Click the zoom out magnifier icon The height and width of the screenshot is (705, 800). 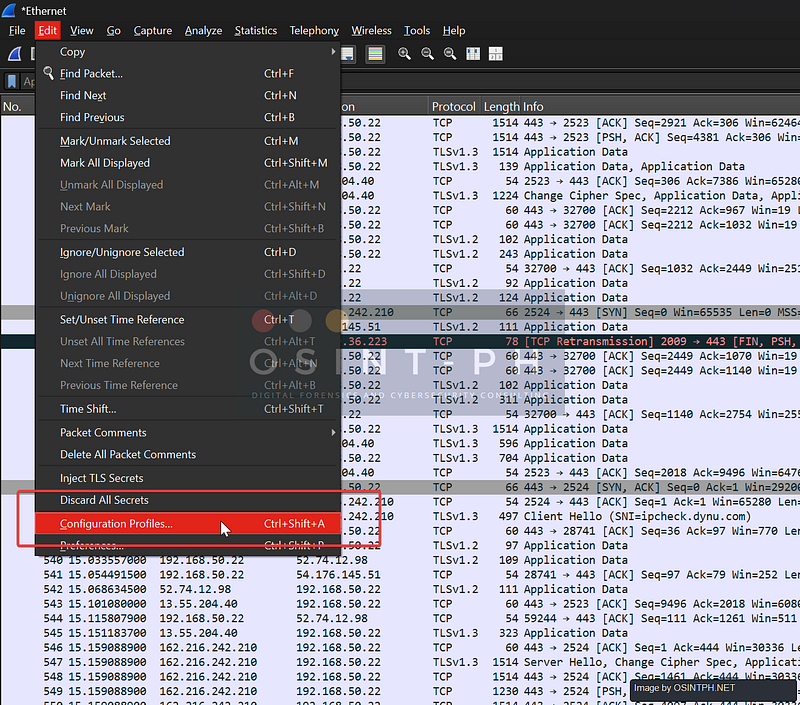427,54
